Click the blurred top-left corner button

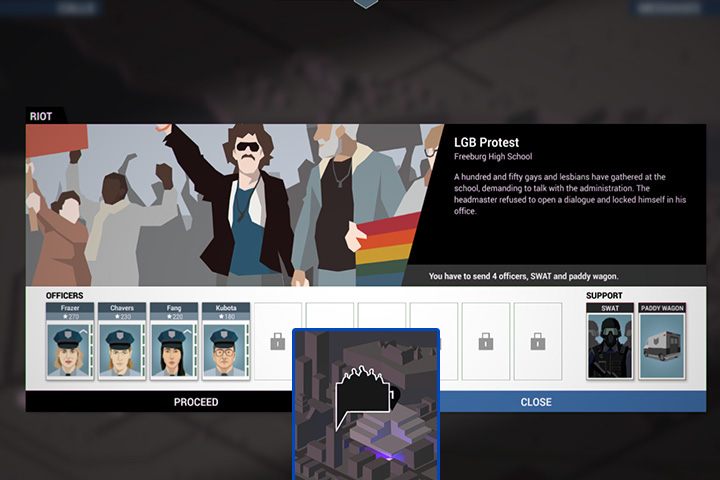pyautogui.click(x=76, y=8)
